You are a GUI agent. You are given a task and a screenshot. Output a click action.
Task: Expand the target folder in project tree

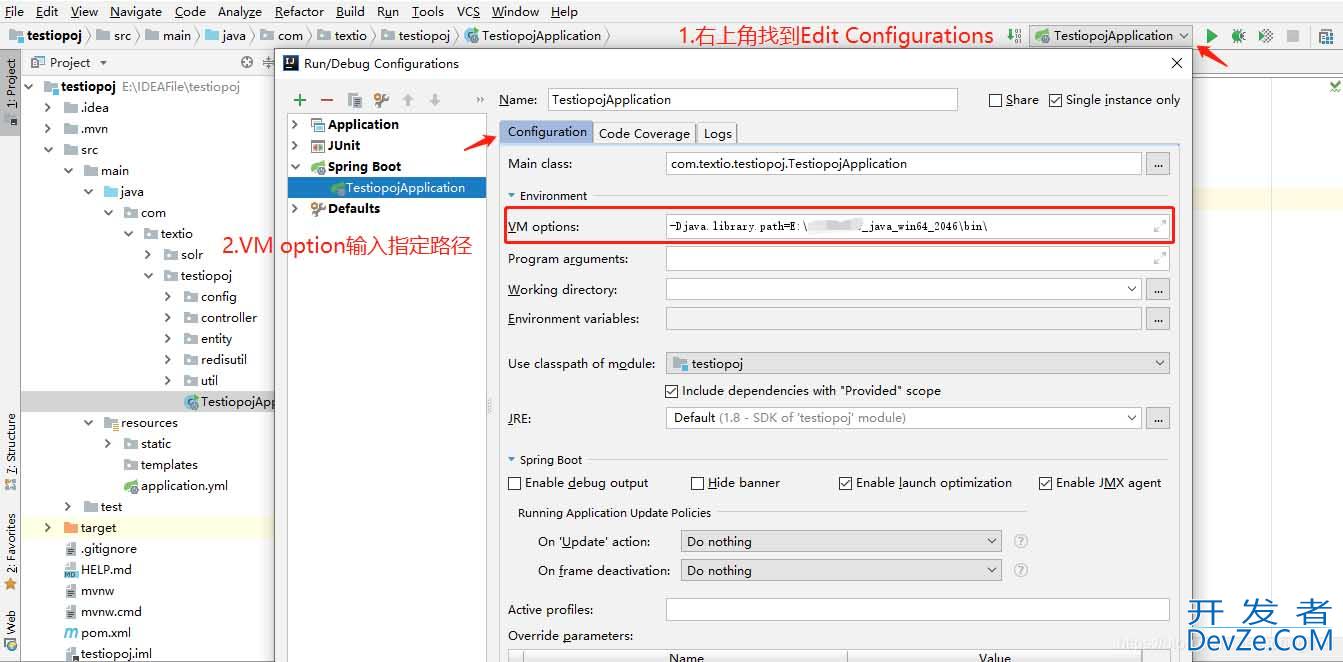point(47,528)
